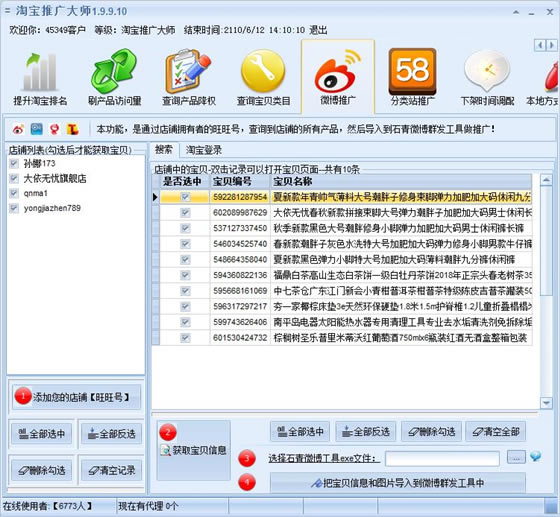Switch to the 搜索 tab
This screenshot has height=517, width=560.
tap(164, 150)
